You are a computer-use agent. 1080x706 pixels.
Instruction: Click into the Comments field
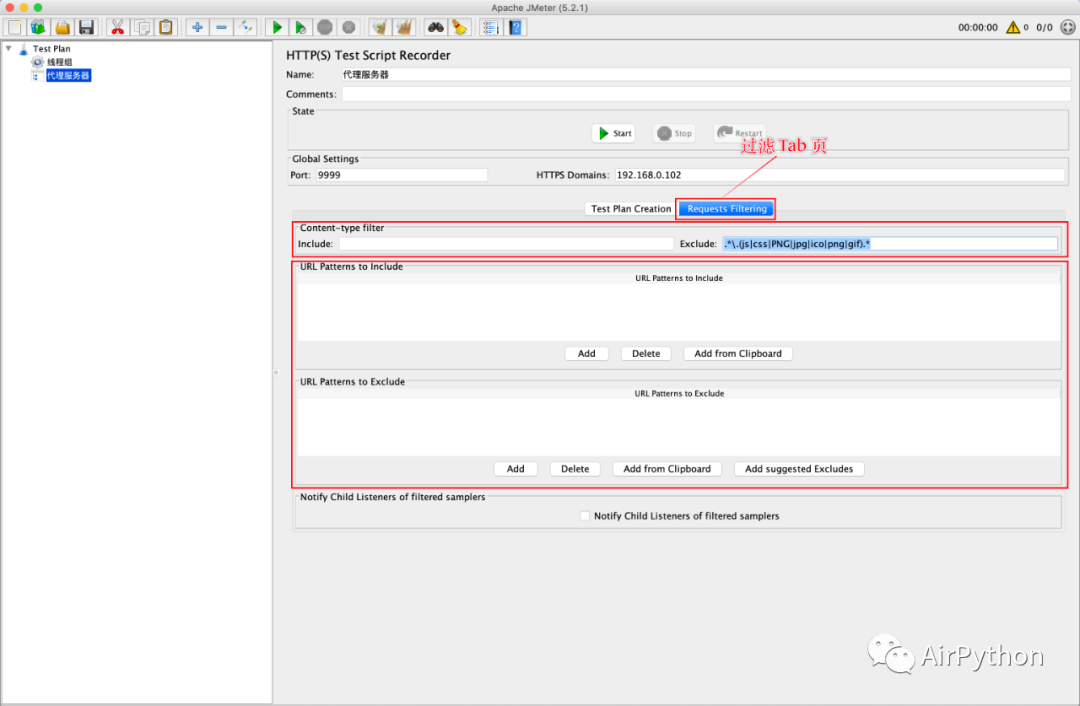pyautogui.click(x=706, y=94)
